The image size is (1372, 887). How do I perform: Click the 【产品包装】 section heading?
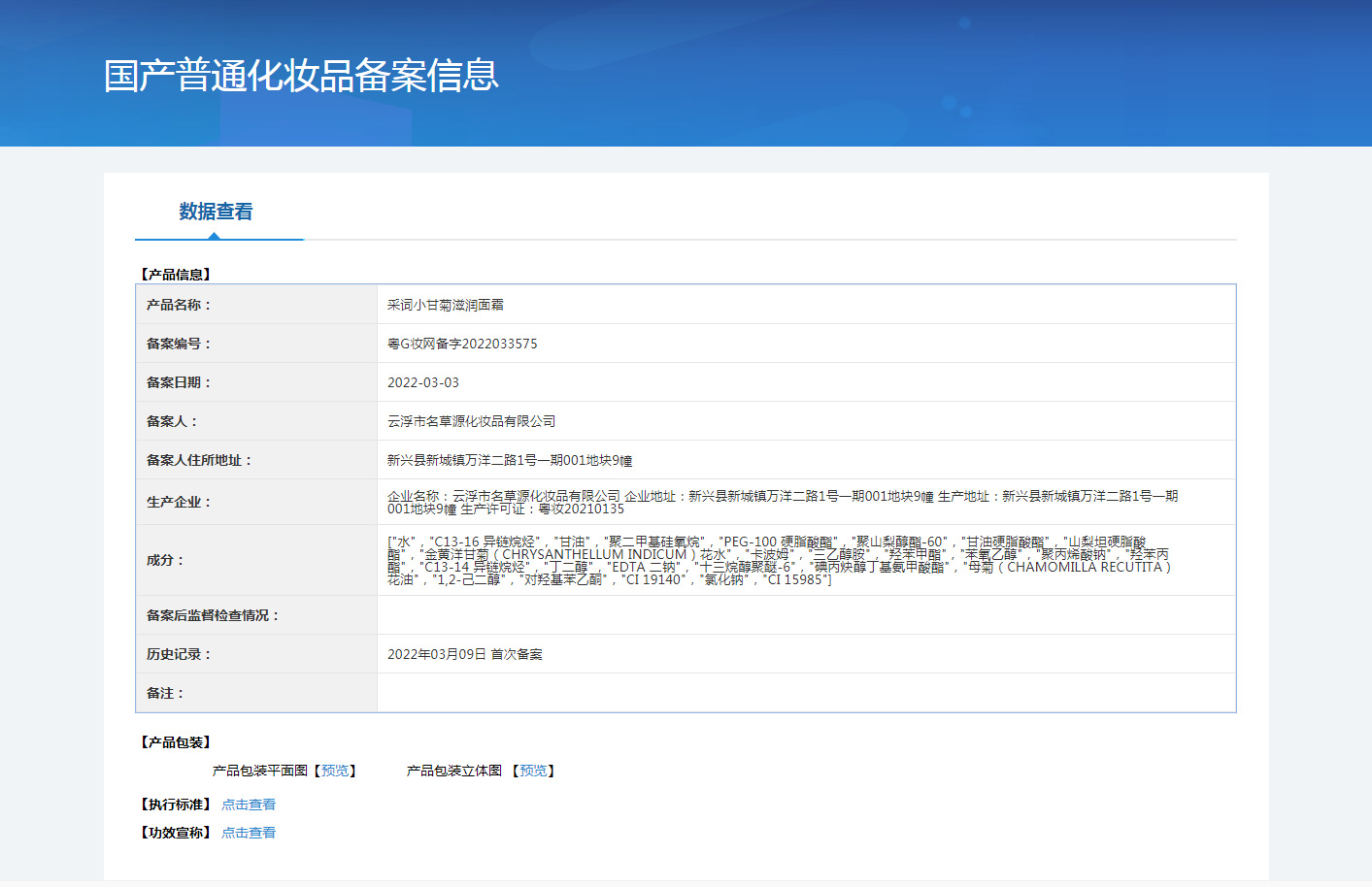pyautogui.click(x=176, y=742)
